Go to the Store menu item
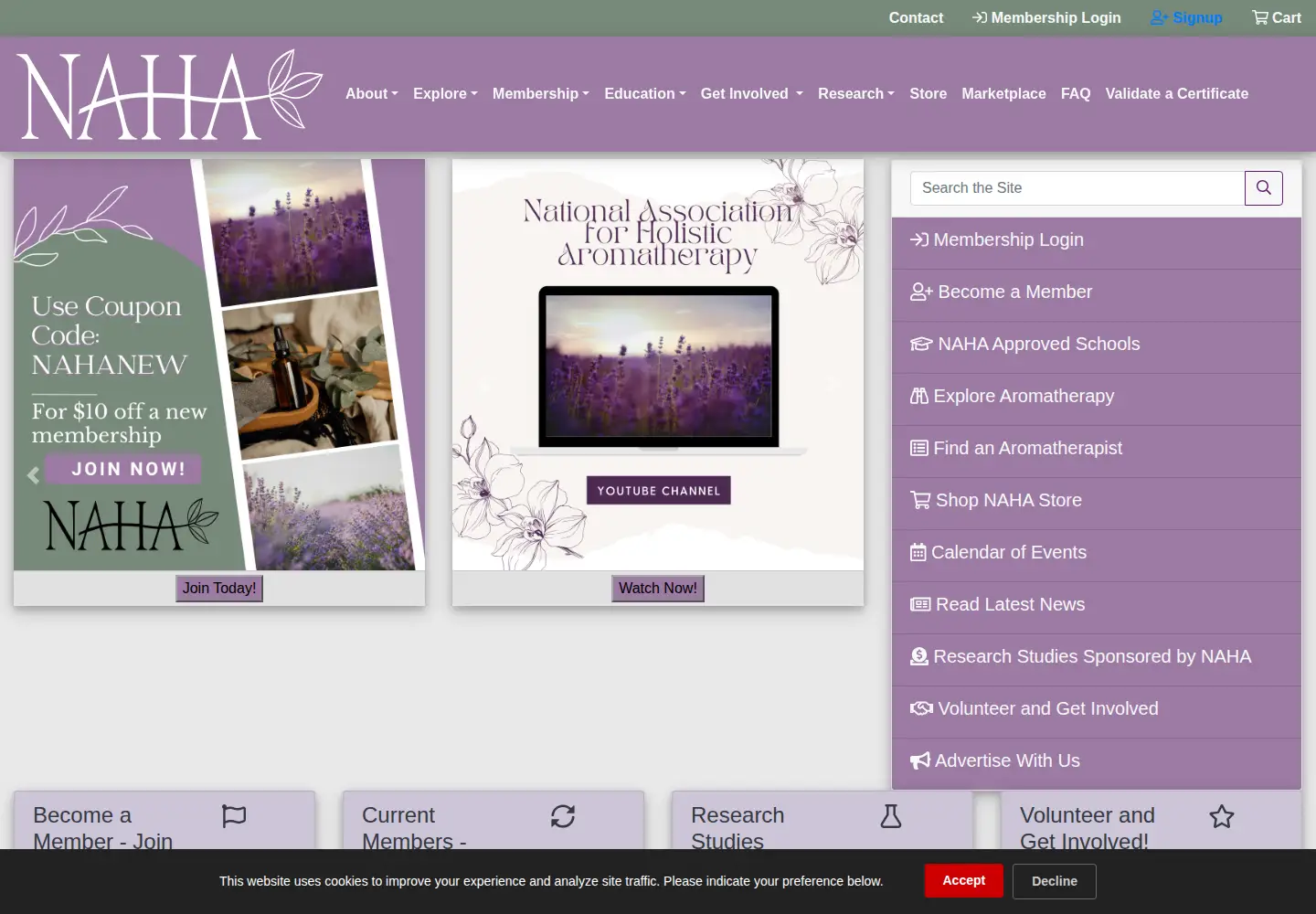The image size is (1316, 914). point(929,94)
